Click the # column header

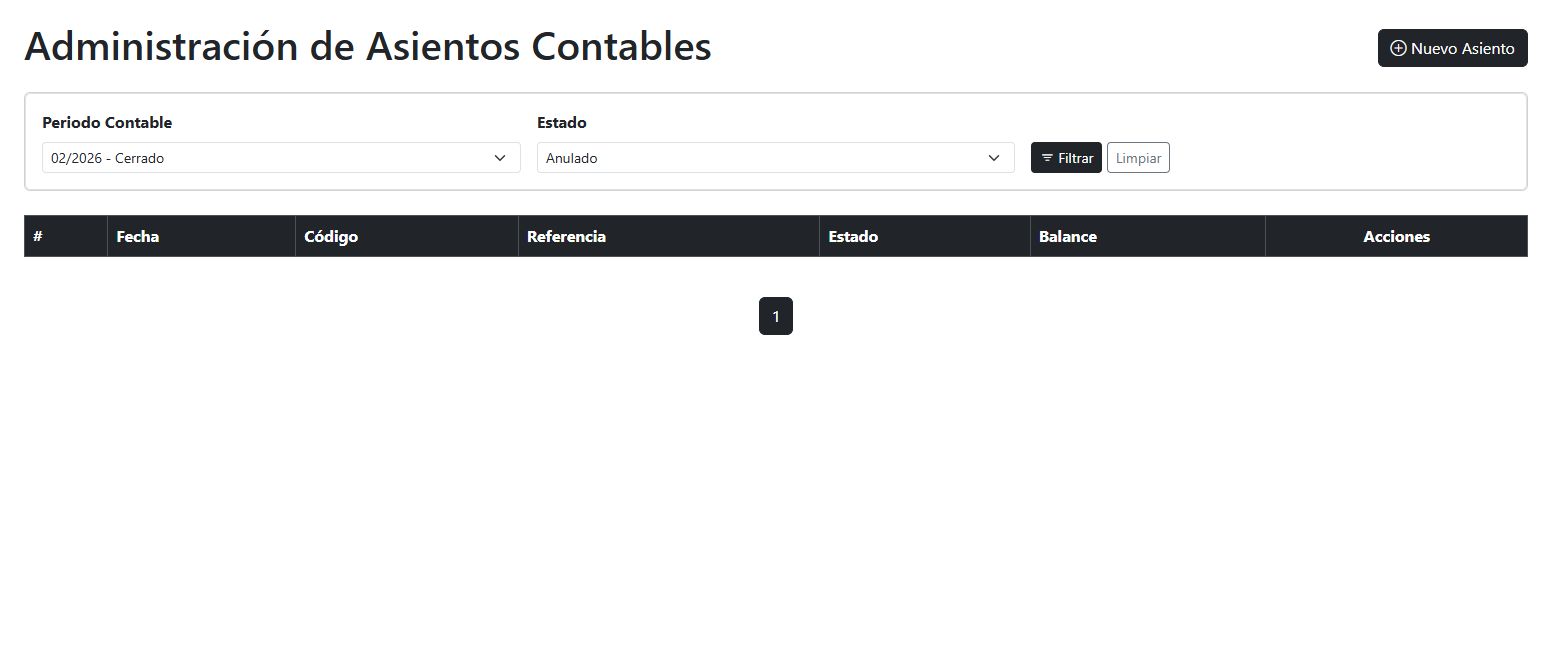click(x=38, y=236)
